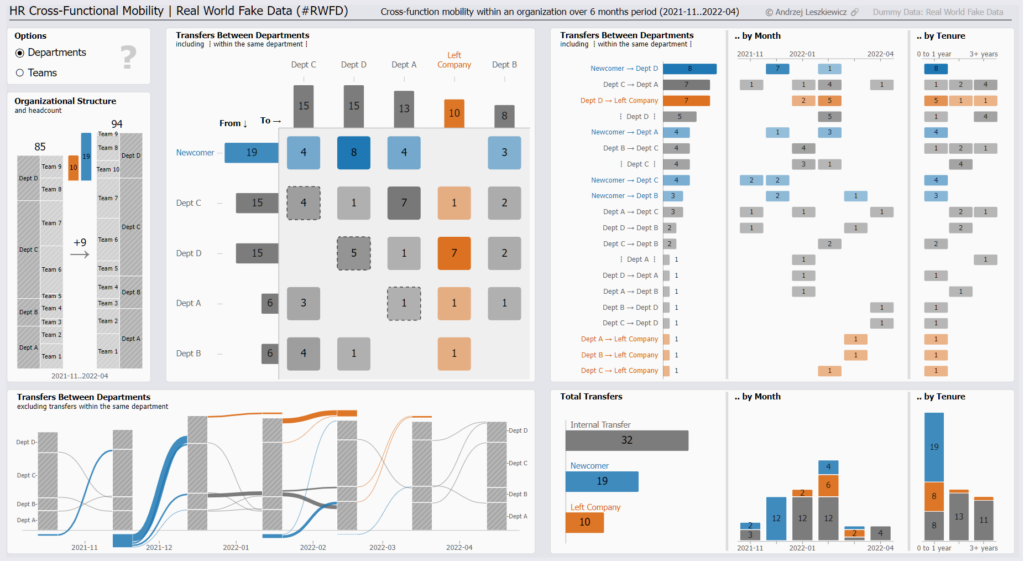This screenshot has width=1024, height=561.
Task: Click the Dept C to Dept A matrix cell showing 7
Action: 404,203
